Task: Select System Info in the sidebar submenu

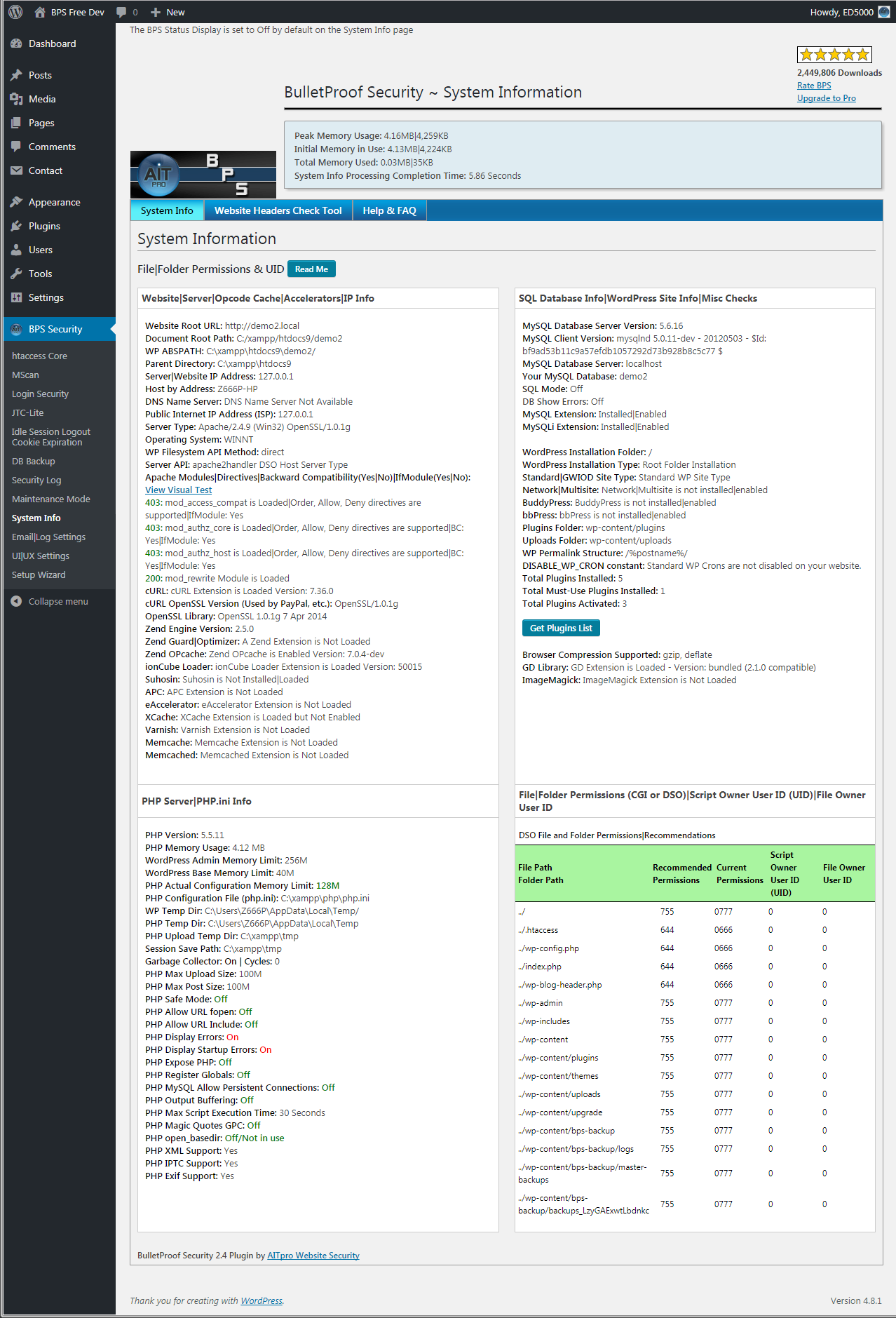Action: click(36, 518)
